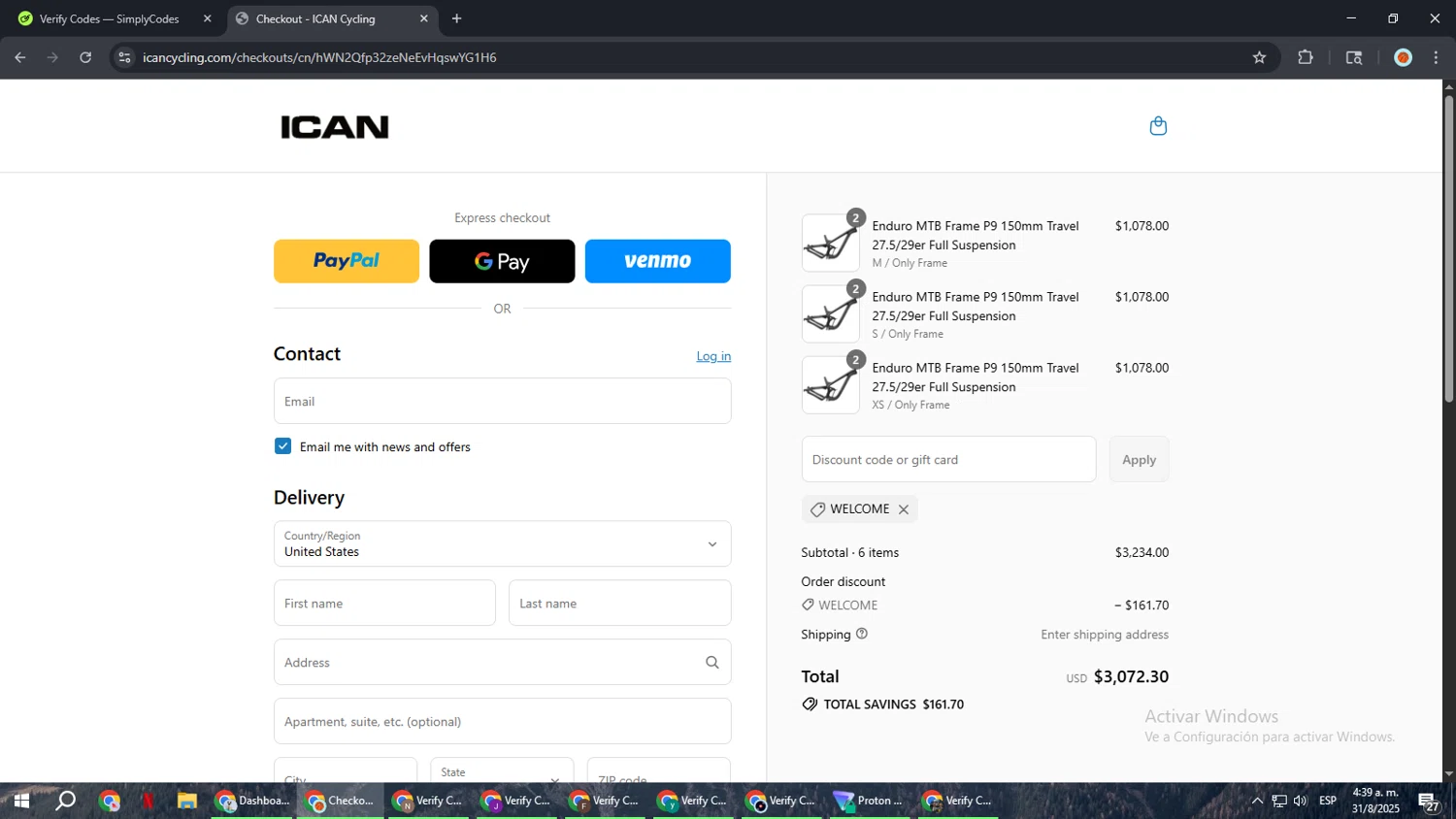Open the volume control in tray
The height and width of the screenshot is (819, 1456).
click(x=1301, y=801)
